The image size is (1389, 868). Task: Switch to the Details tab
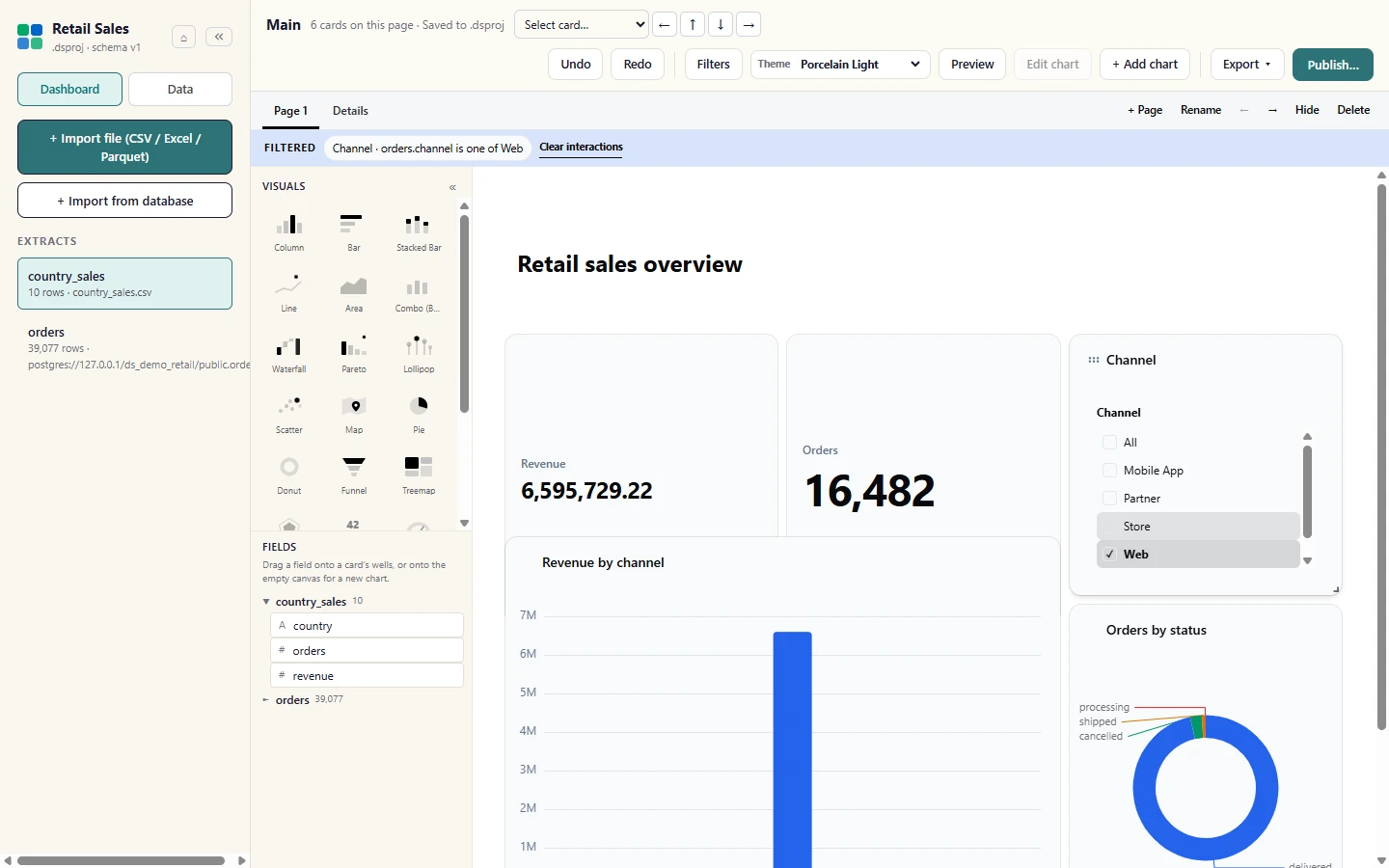(x=350, y=111)
